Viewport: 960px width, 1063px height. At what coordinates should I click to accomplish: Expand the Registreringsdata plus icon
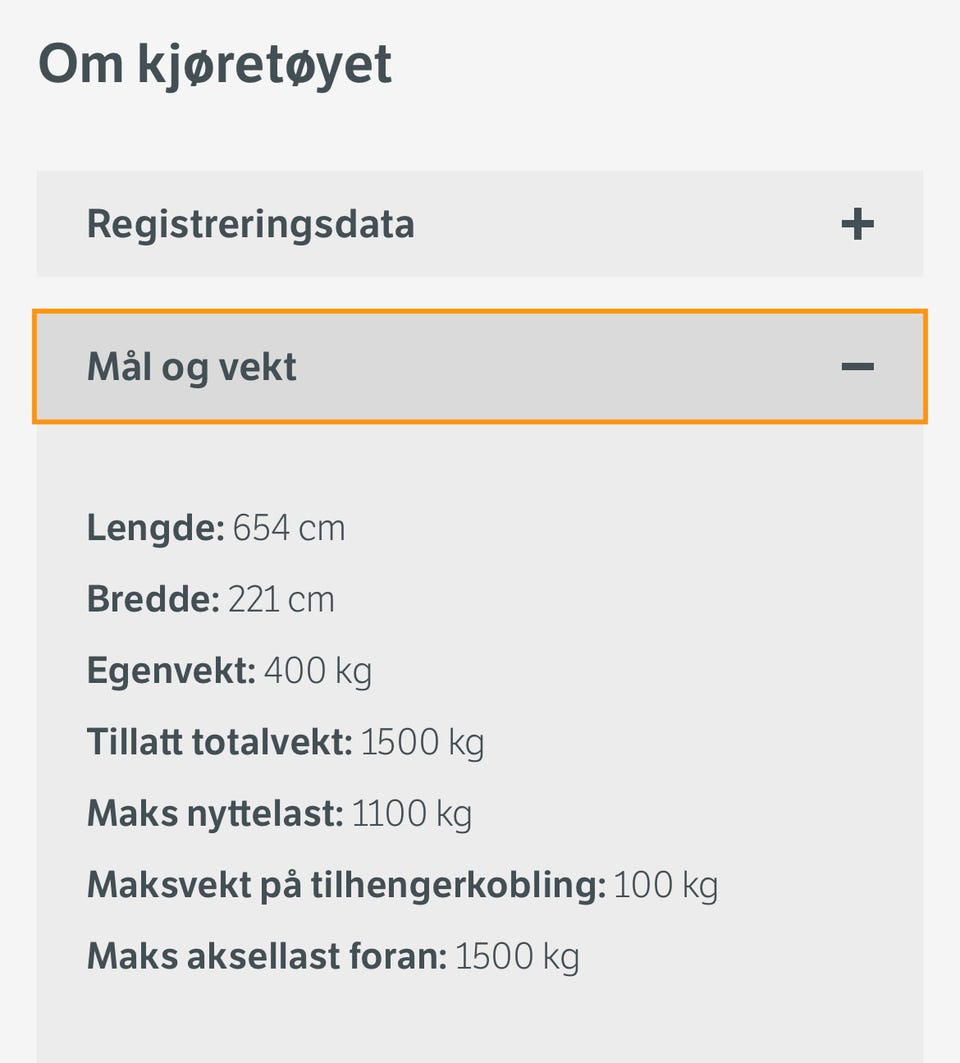(857, 224)
